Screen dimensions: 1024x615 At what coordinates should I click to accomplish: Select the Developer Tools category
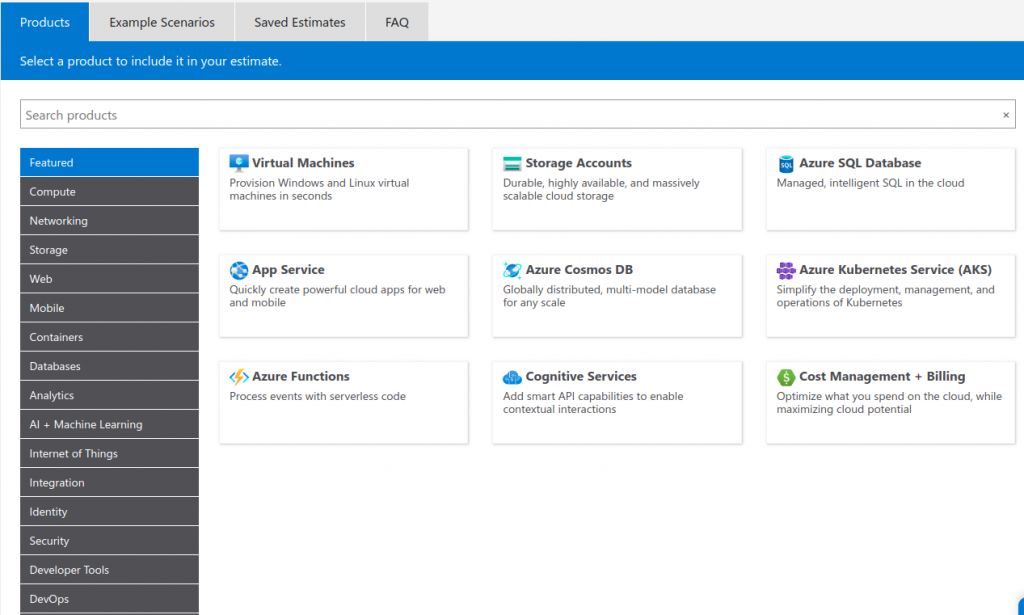109,570
